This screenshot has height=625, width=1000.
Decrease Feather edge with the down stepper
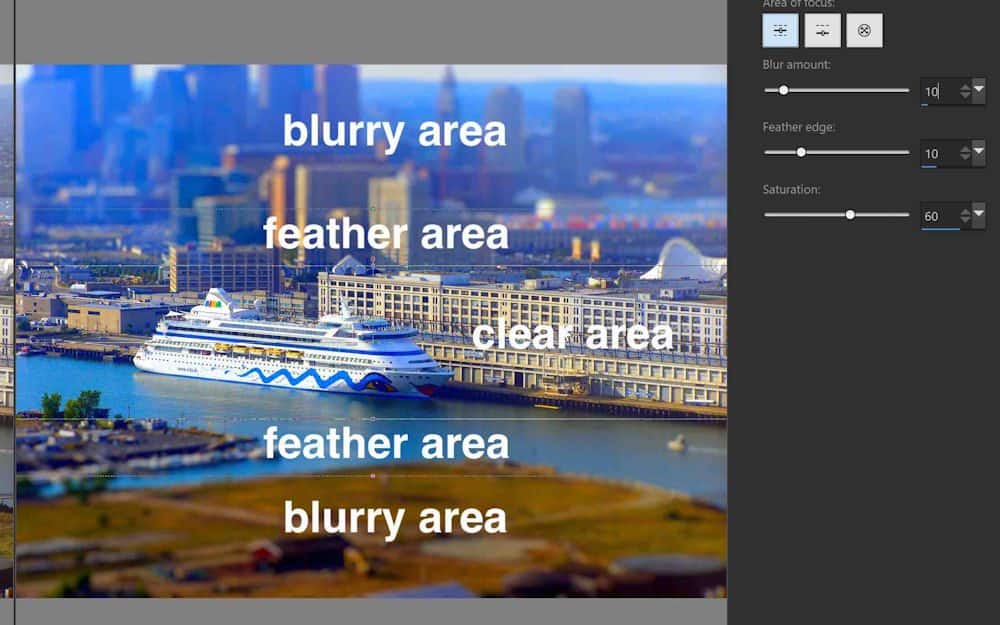tap(965, 157)
